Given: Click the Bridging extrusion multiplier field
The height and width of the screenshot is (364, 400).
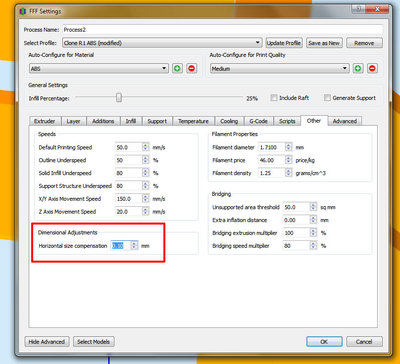Looking at the screenshot, I should click(296, 233).
